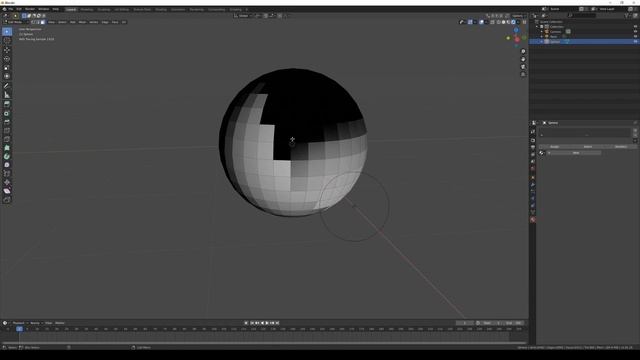
Task: Choose the Annotate pencil tool
Action: [7, 86]
